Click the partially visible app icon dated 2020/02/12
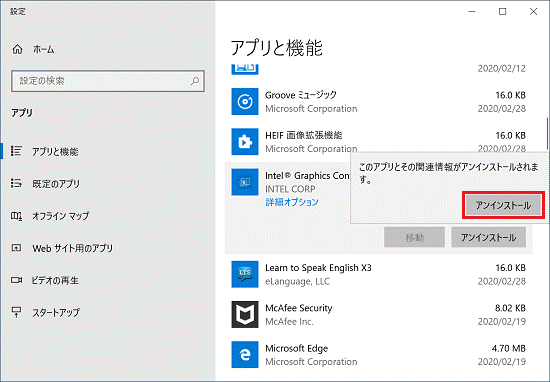The height and width of the screenshot is (382, 550). point(245,69)
